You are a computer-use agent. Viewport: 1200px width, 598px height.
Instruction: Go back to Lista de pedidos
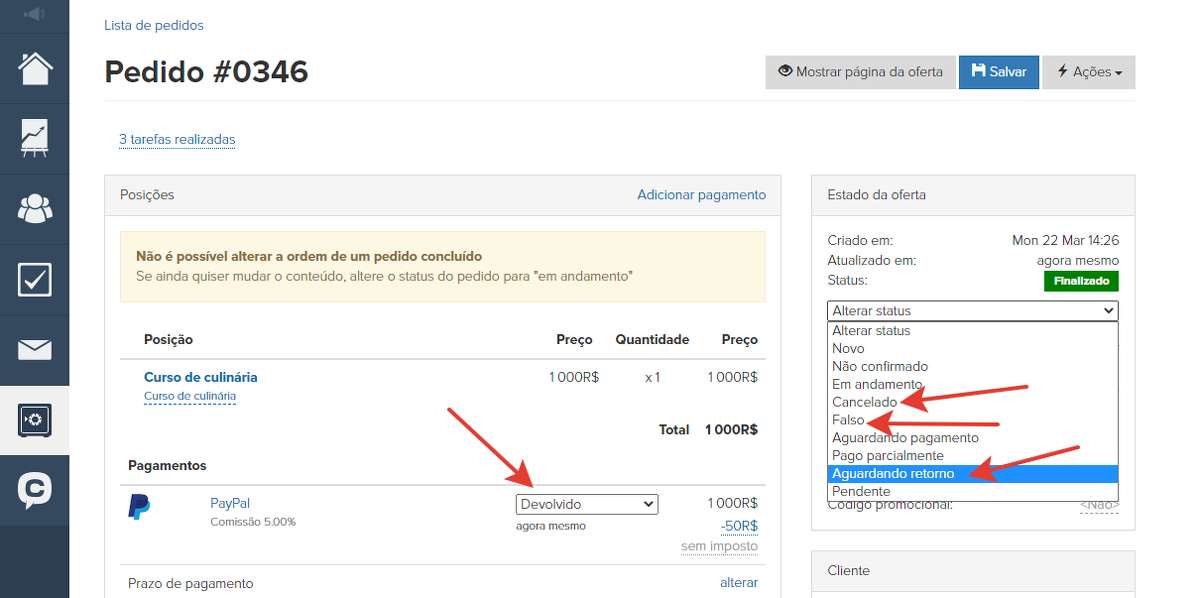(153, 25)
